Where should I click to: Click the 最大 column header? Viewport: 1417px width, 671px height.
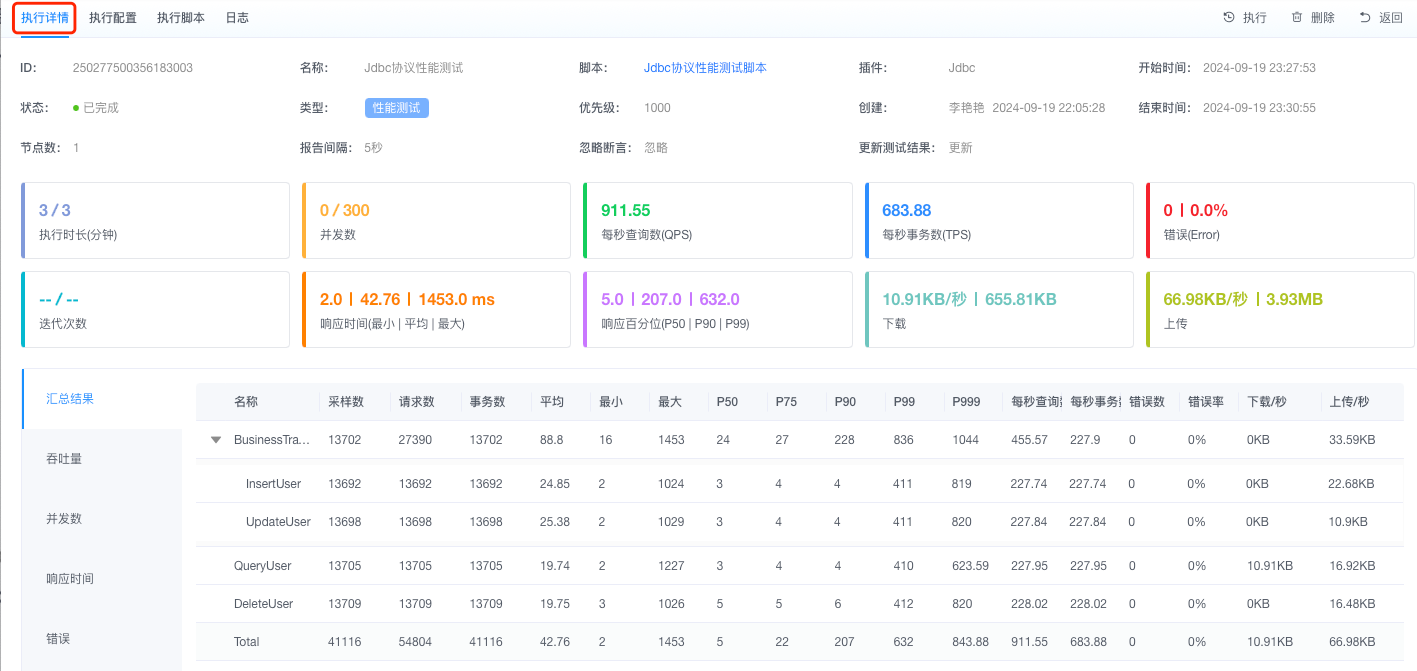pos(670,401)
